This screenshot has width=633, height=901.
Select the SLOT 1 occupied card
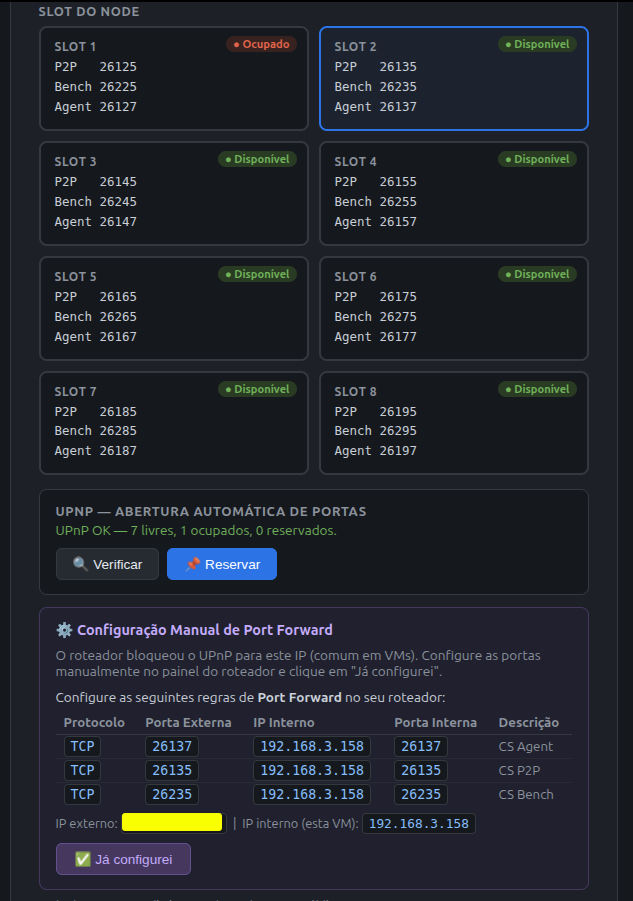(173, 79)
